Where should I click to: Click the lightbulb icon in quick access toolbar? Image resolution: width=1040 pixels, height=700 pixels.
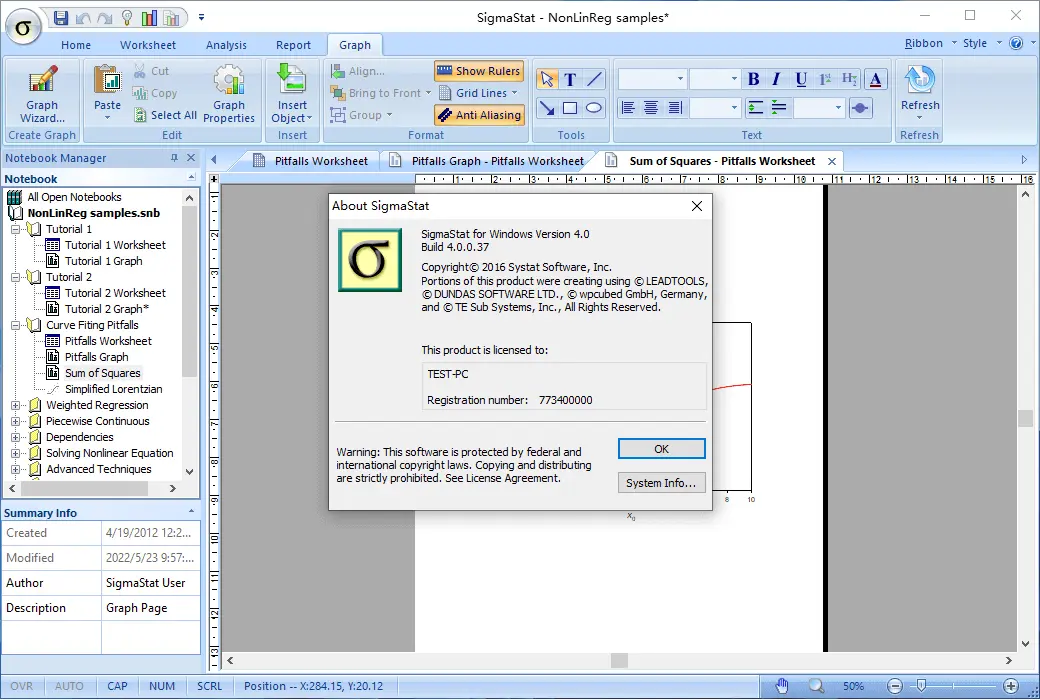[127, 18]
